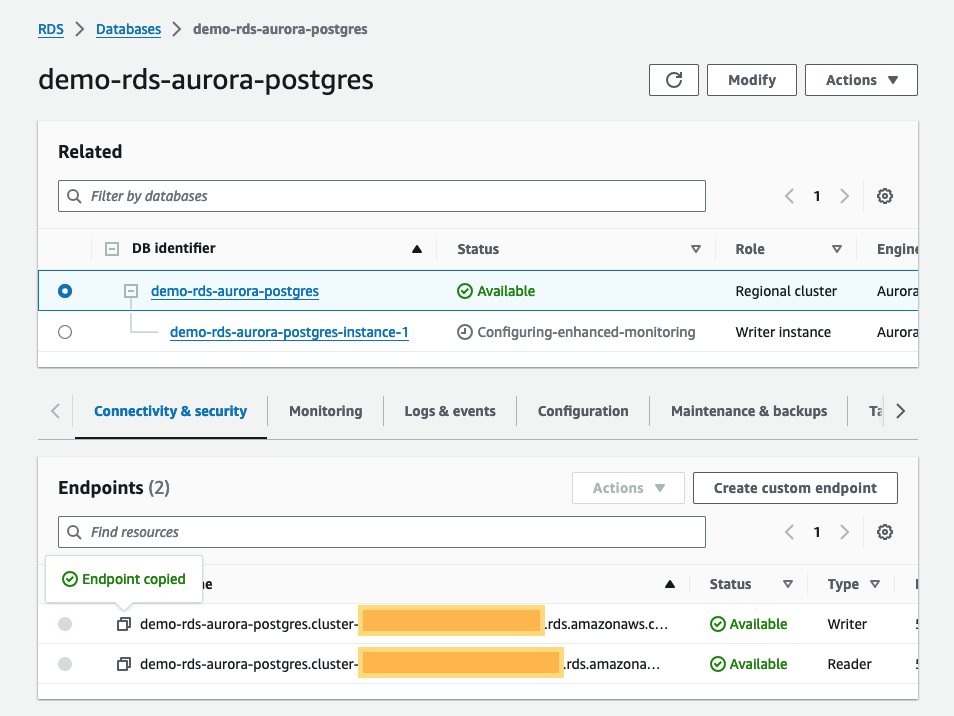Image resolution: width=954 pixels, height=716 pixels.
Task: Click the Writer type cell
Action: [x=847, y=624]
